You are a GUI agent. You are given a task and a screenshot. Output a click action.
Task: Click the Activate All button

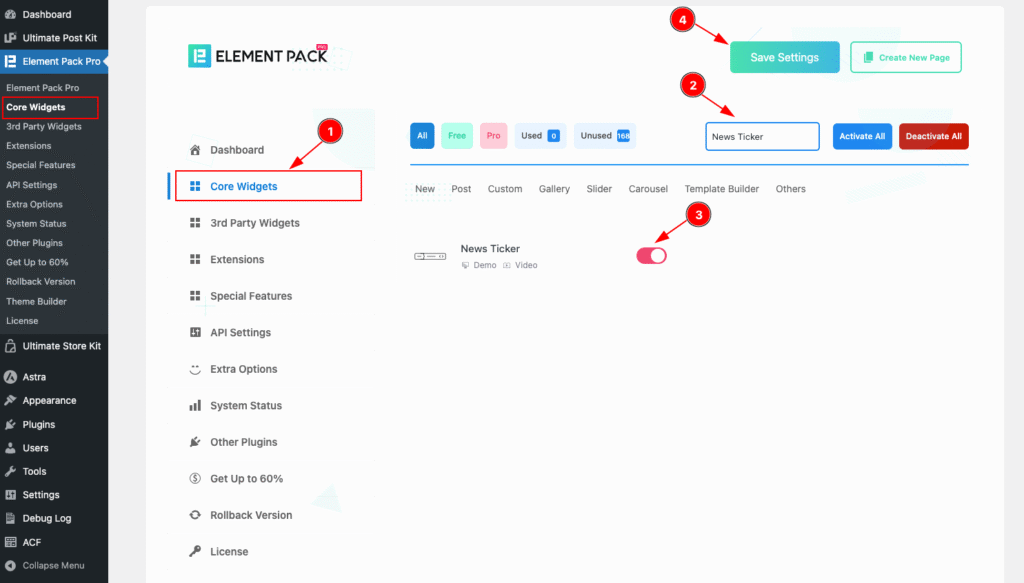[x=862, y=136]
